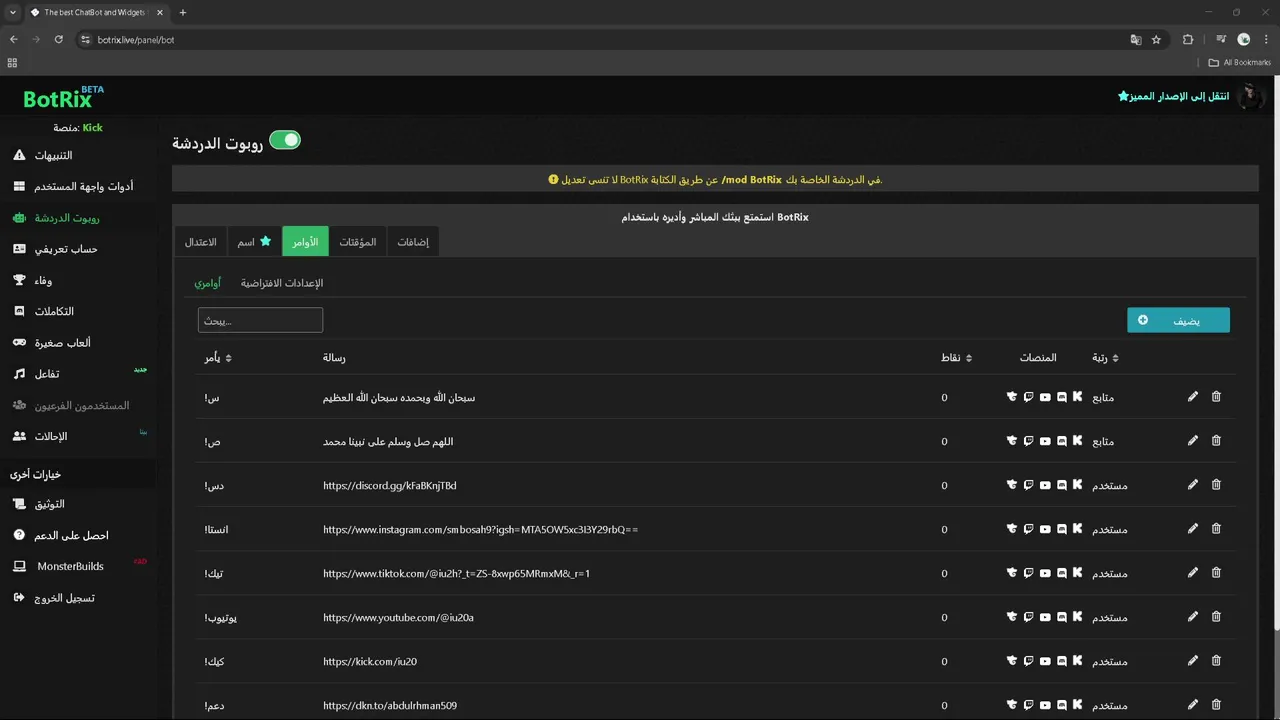Open أوامري sub-tab

pyautogui.click(x=207, y=283)
